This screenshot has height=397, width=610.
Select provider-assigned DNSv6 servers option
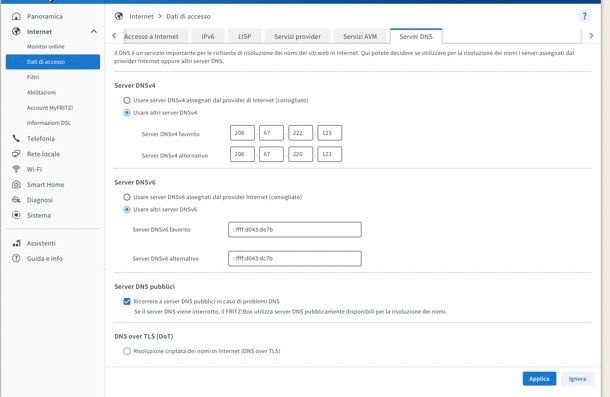coord(127,197)
